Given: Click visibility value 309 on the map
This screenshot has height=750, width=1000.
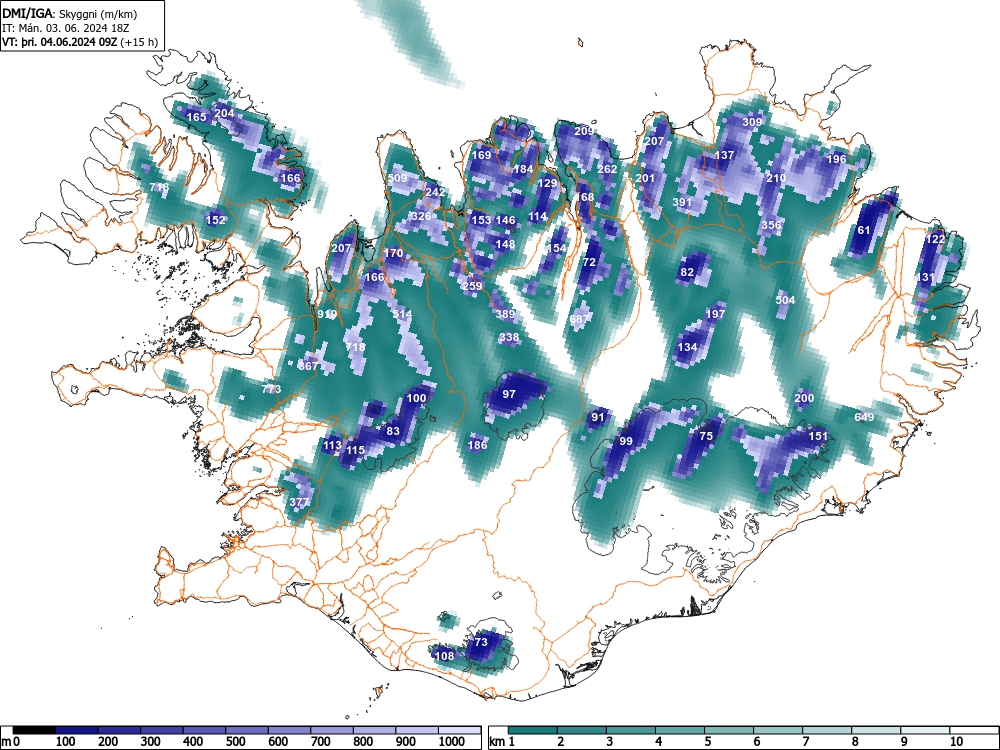Looking at the screenshot, I should [x=753, y=122].
